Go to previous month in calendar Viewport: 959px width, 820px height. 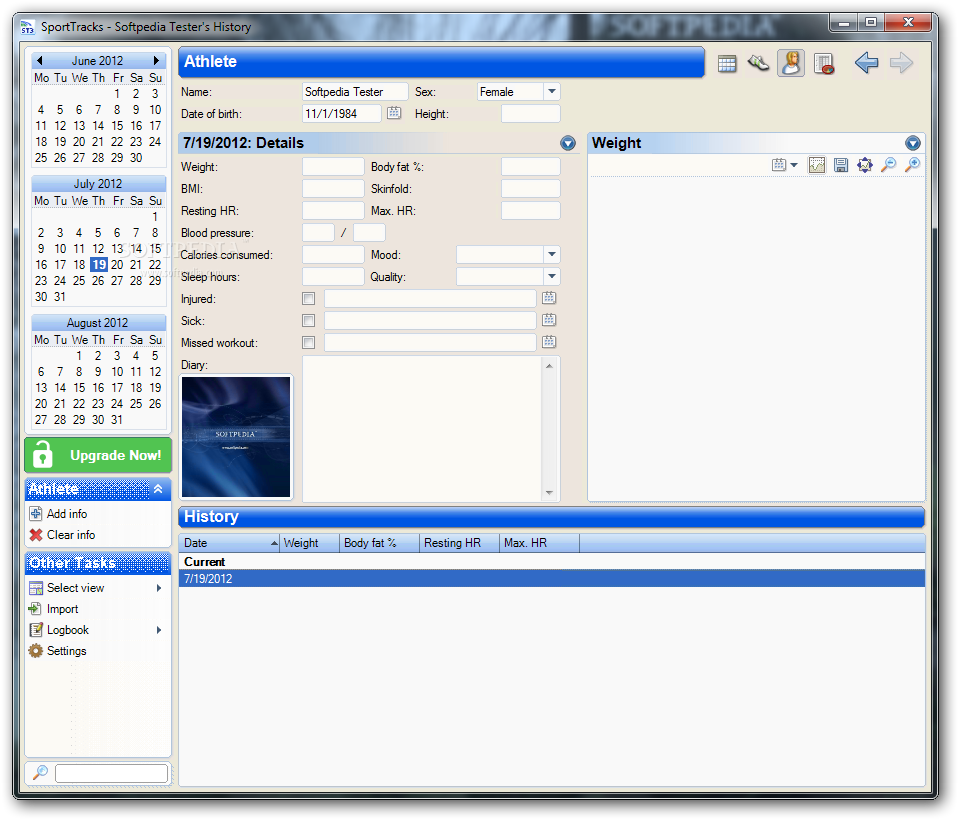pyautogui.click(x=39, y=60)
